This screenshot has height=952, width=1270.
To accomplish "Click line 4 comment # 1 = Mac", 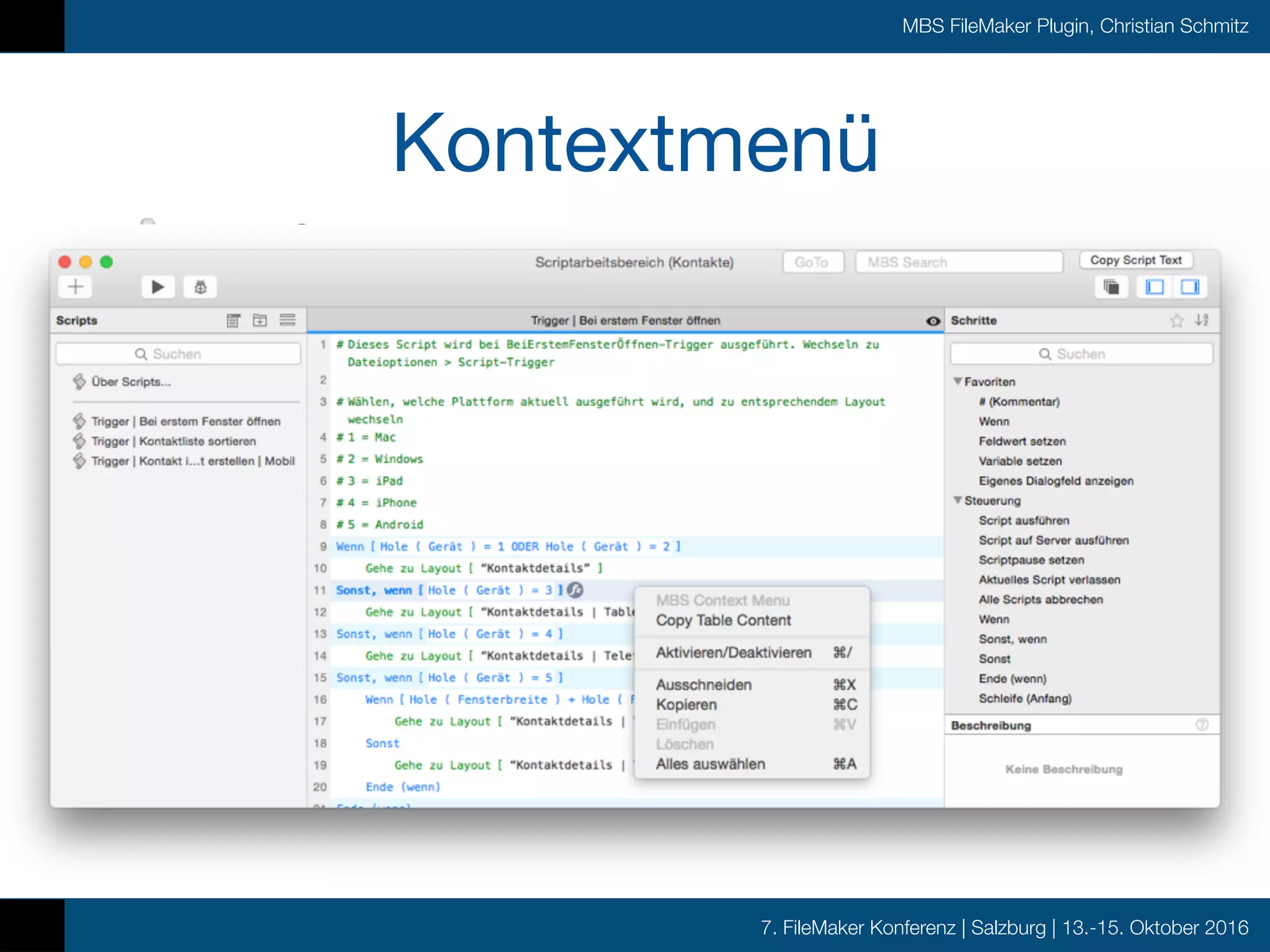I will [366, 438].
